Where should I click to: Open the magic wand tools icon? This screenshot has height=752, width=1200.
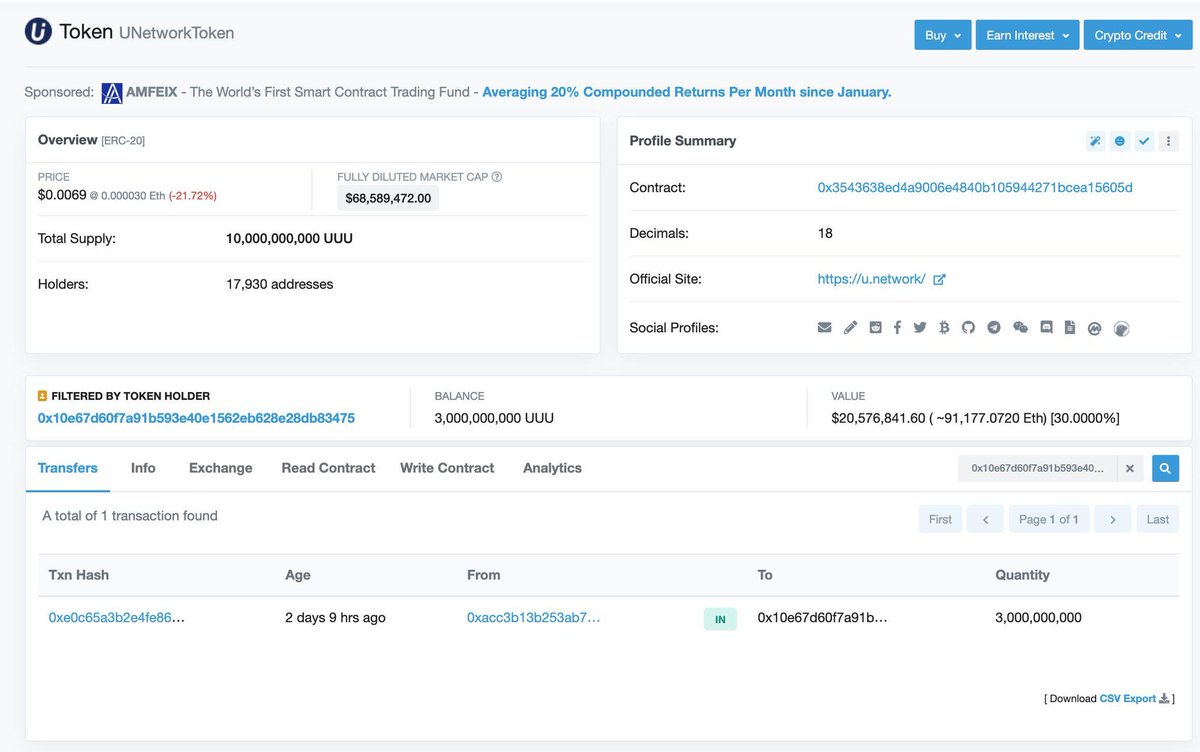pos(1095,141)
